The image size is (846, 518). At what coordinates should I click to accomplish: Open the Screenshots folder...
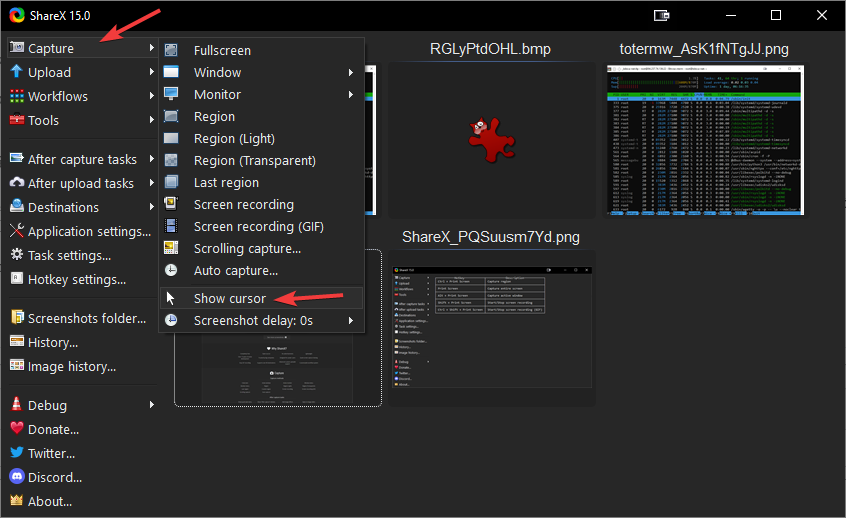(x=87, y=318)
